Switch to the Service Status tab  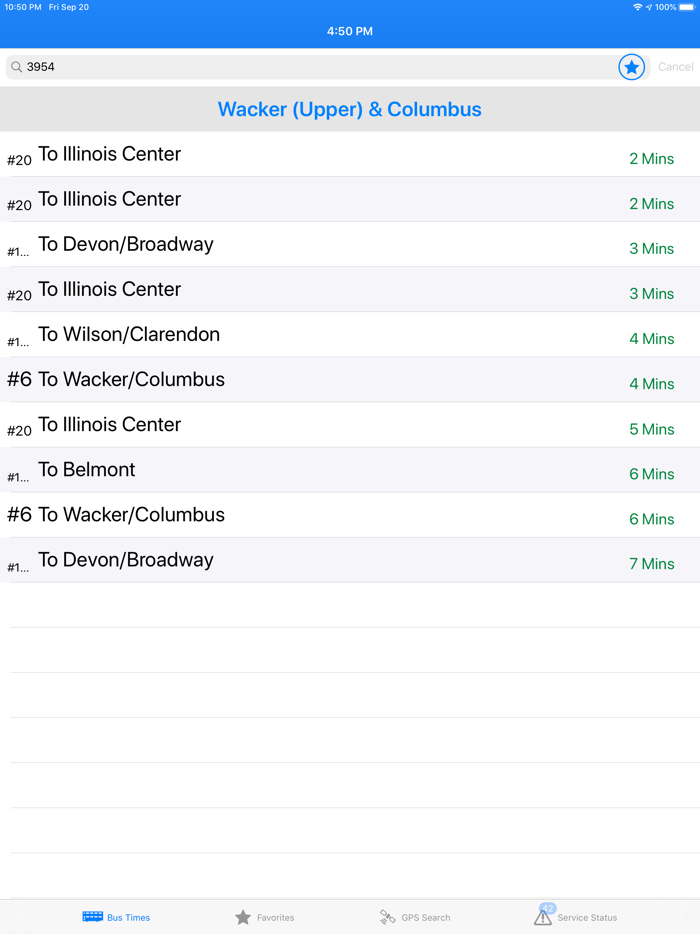tap(576, 916)
